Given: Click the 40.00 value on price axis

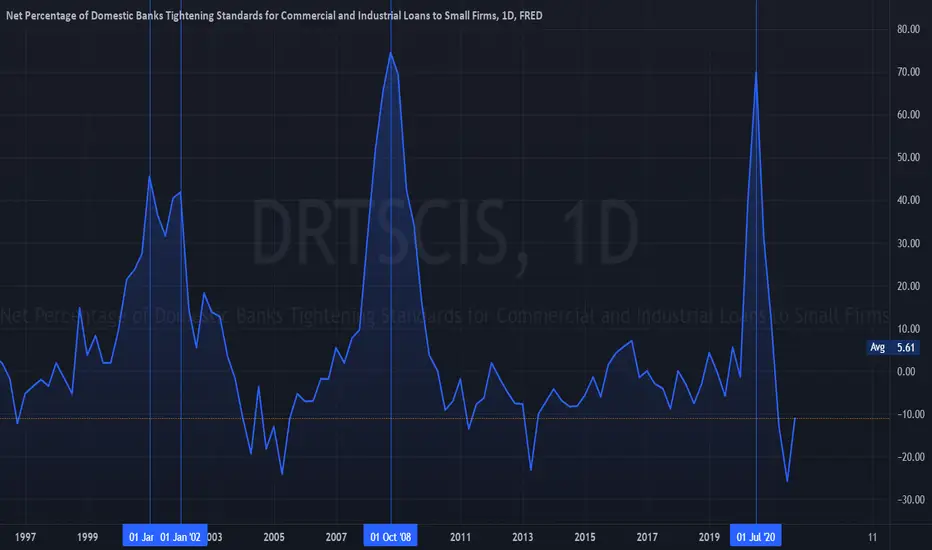Looking at the screenshot, I should tap(908, 200).
